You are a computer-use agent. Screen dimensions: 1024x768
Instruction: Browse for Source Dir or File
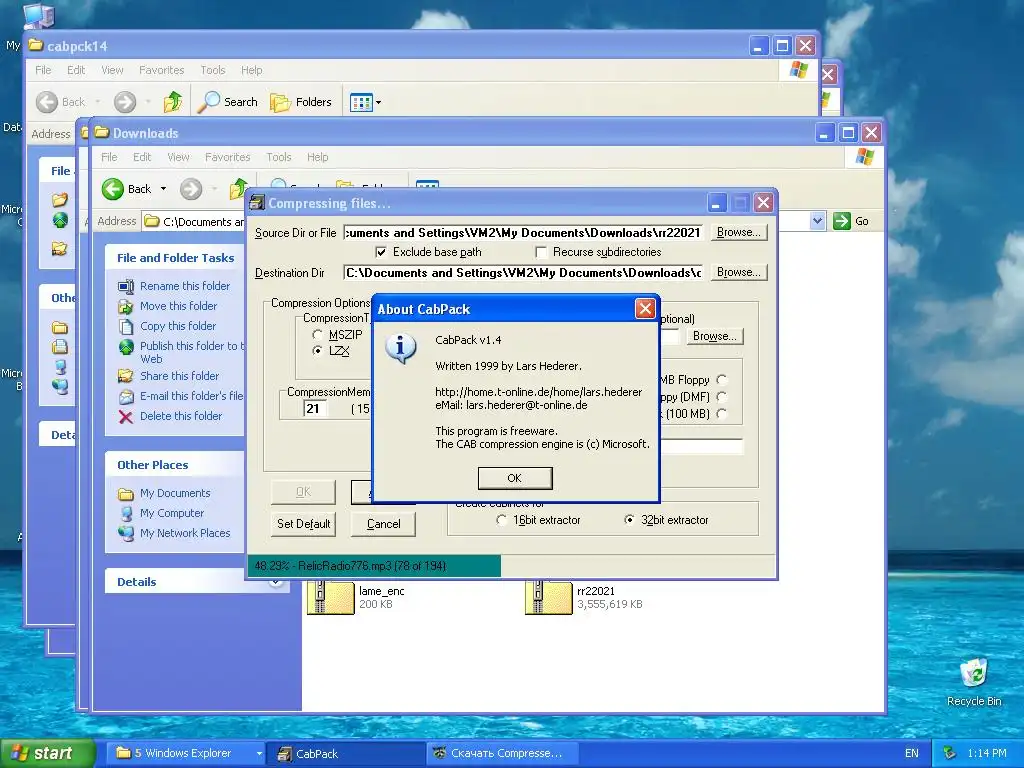[x=739, y=232]
